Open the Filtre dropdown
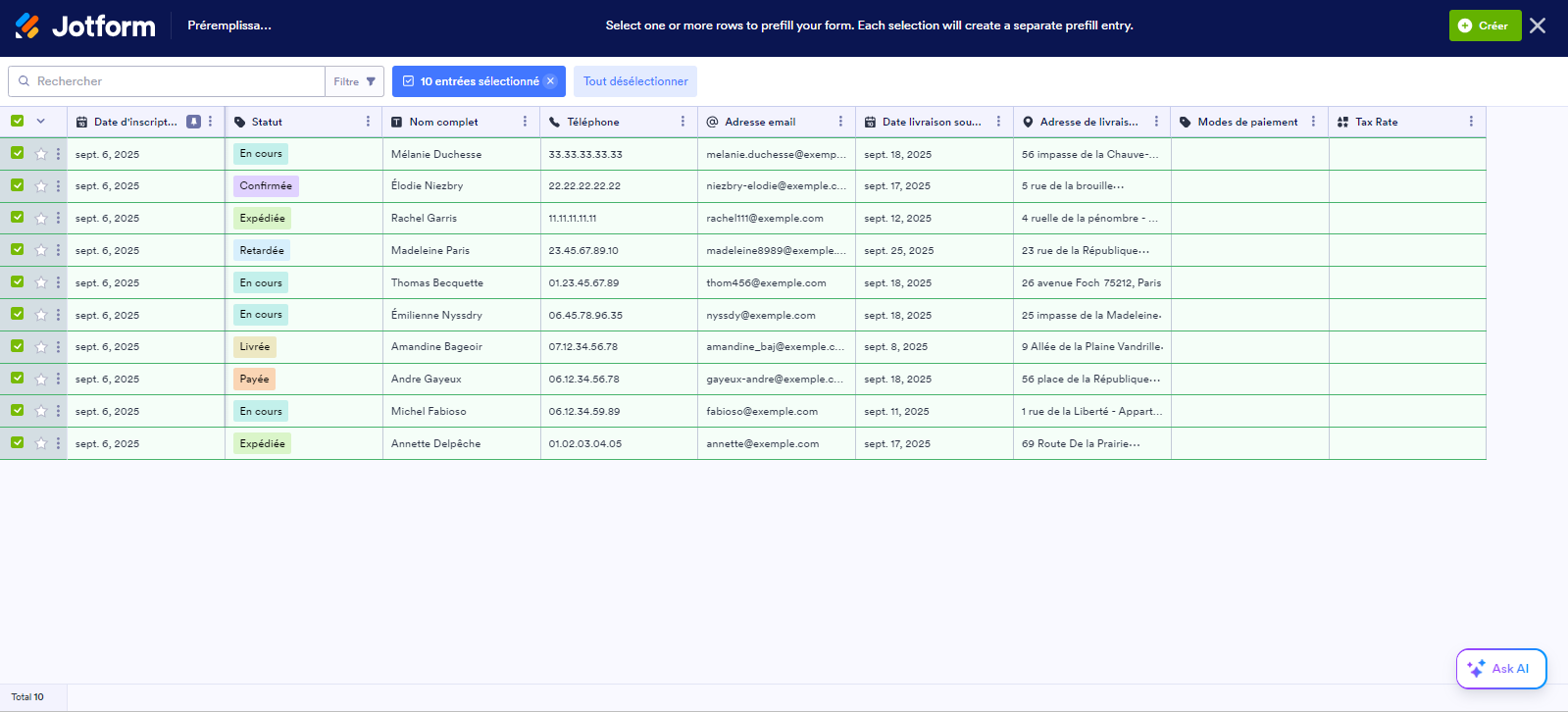 [x=354, y=81]
